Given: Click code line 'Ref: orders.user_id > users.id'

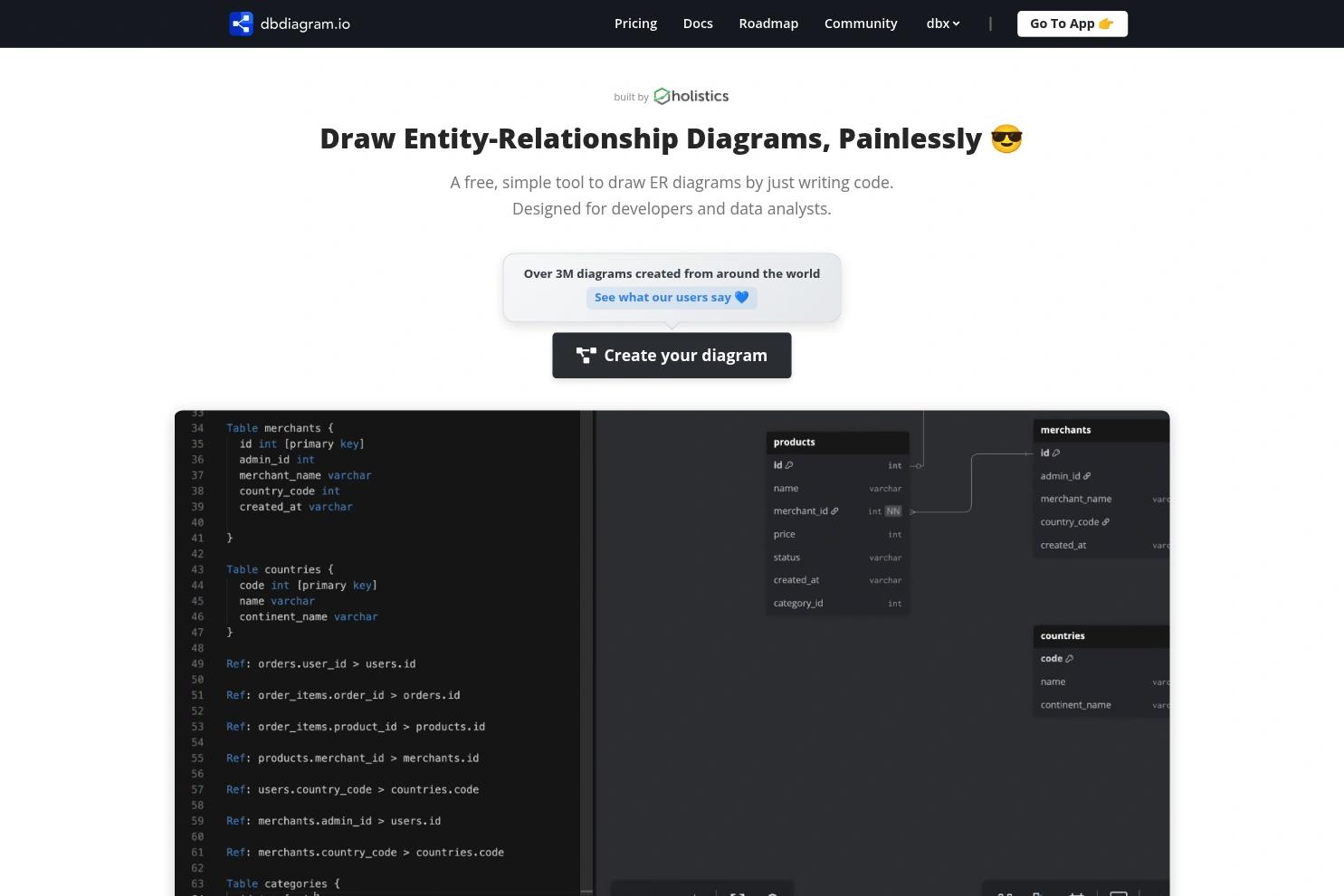Looking at the screenshot, I should click(320, 663).
